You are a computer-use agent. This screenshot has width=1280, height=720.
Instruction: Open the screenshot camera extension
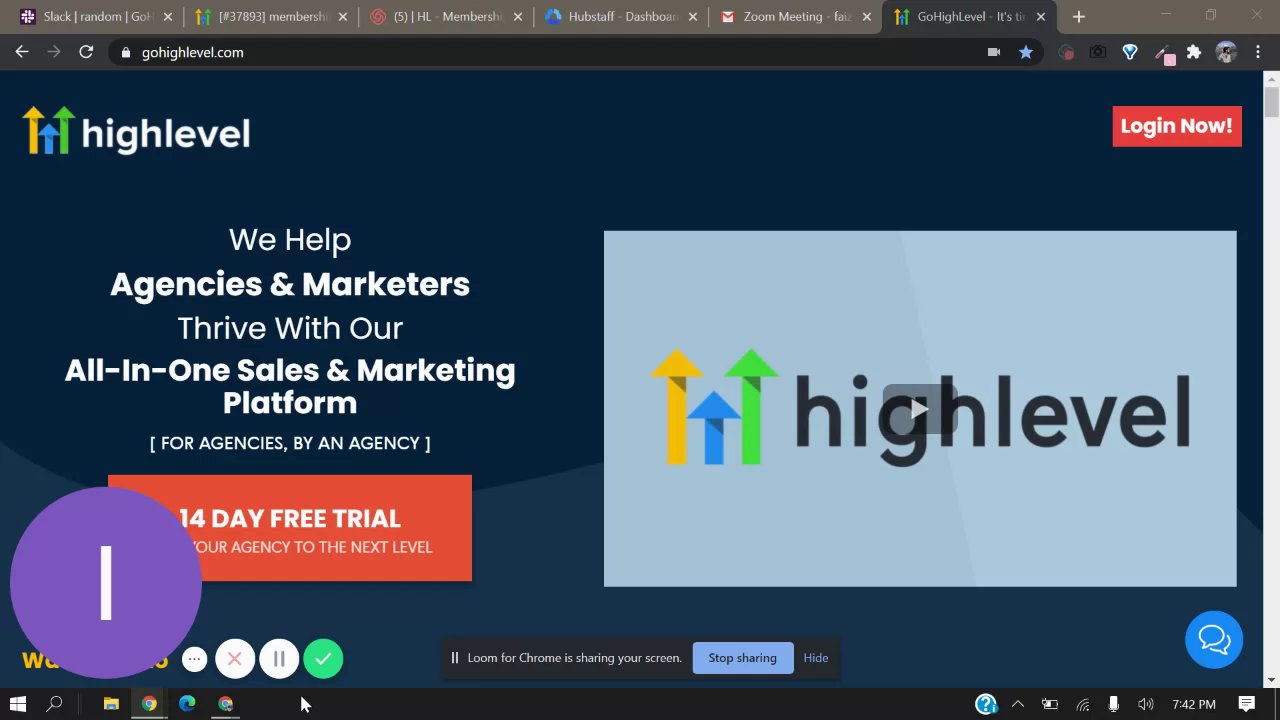(1098, 52)
